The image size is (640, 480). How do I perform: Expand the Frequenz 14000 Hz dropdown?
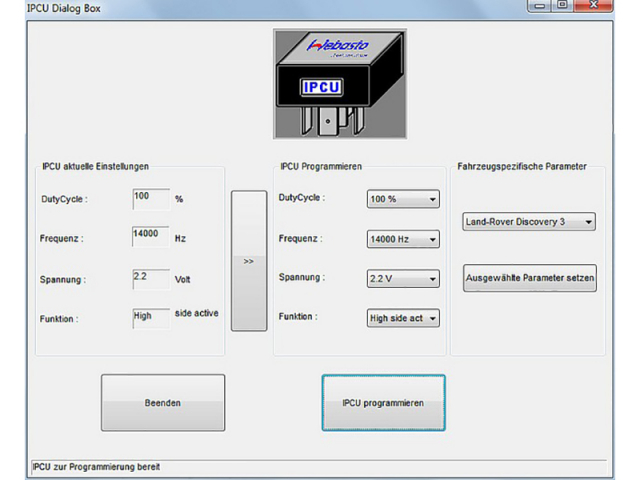coord(404,240)
